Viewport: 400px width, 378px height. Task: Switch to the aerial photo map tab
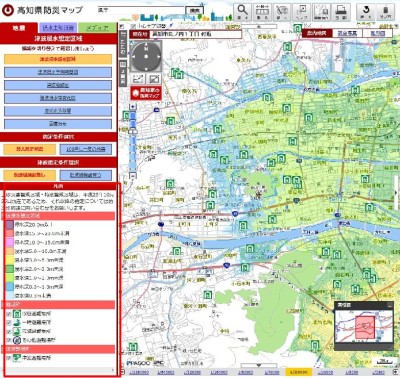click(x=347, y=33)
